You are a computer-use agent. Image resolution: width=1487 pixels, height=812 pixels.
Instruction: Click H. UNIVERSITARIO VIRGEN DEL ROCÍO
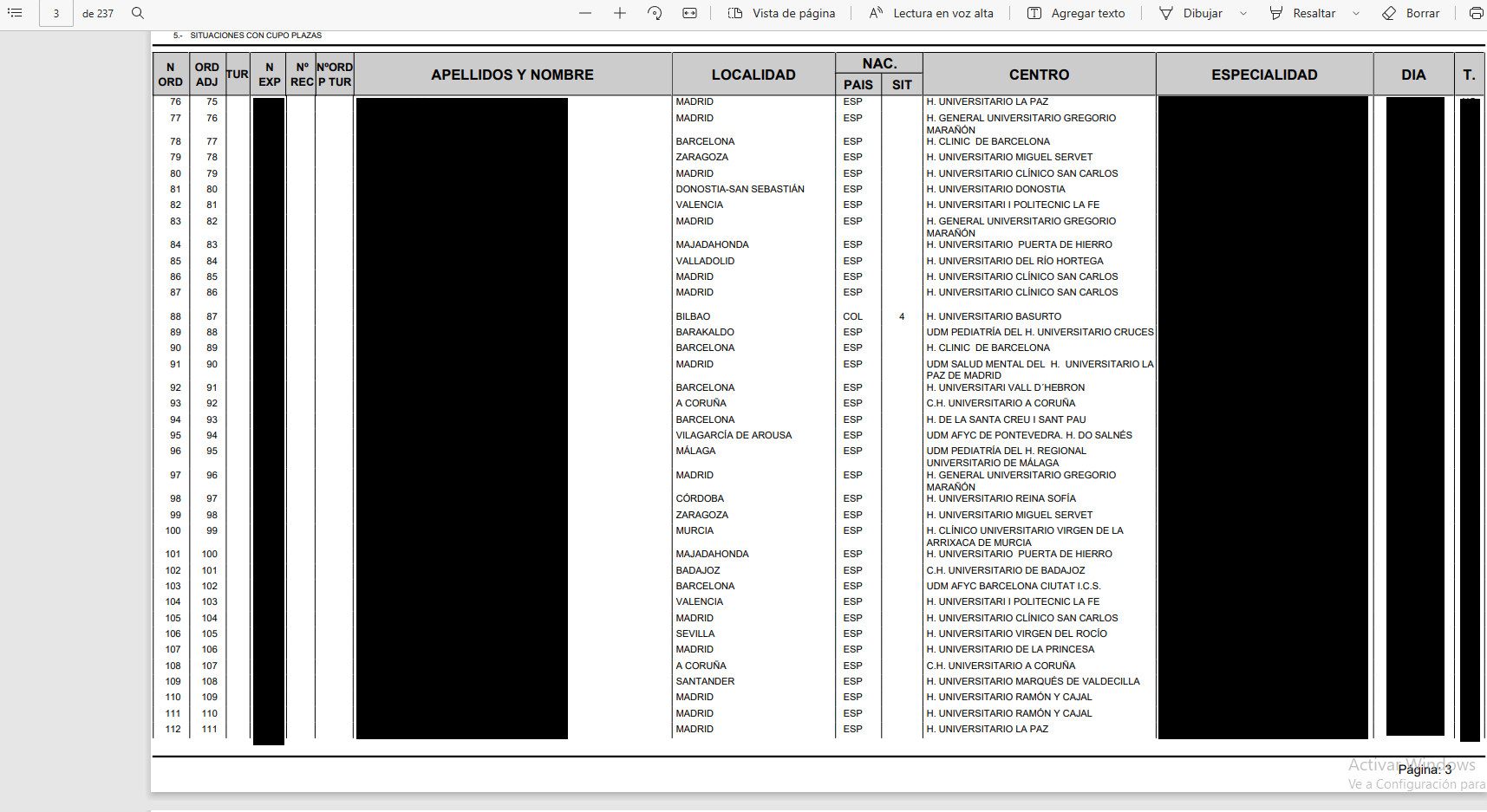[1016, 633]
